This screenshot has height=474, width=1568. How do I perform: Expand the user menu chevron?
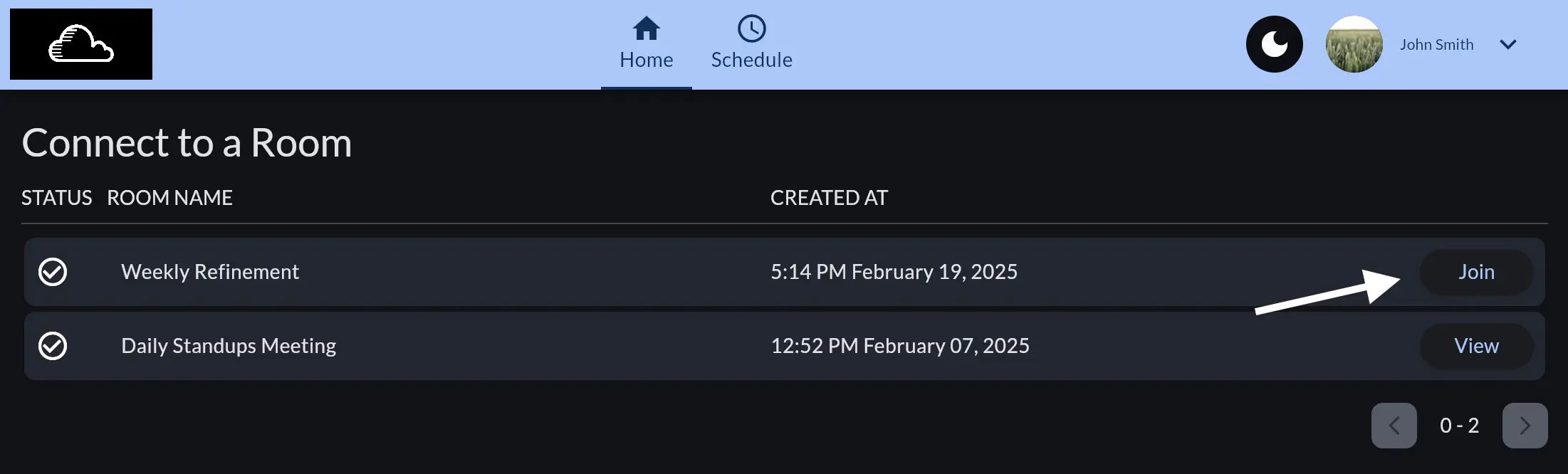1508,44
